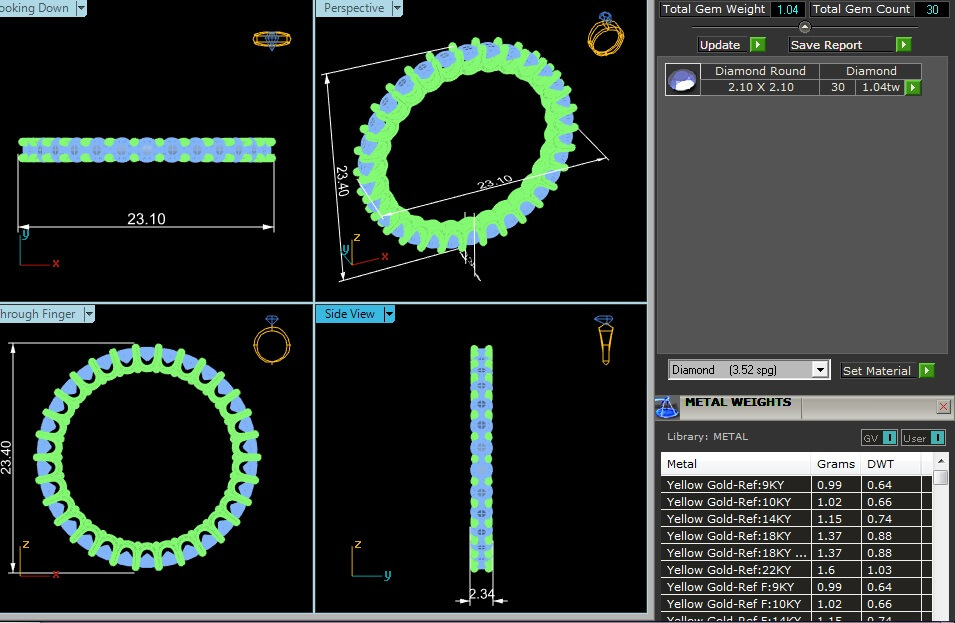Open the Looking Down viewport dropdown

(81, 8)
